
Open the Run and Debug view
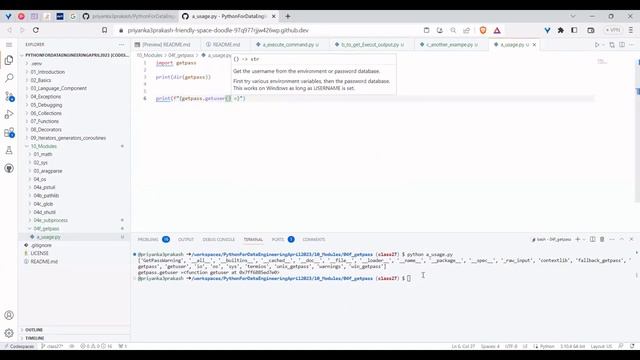tap(9, 115)
